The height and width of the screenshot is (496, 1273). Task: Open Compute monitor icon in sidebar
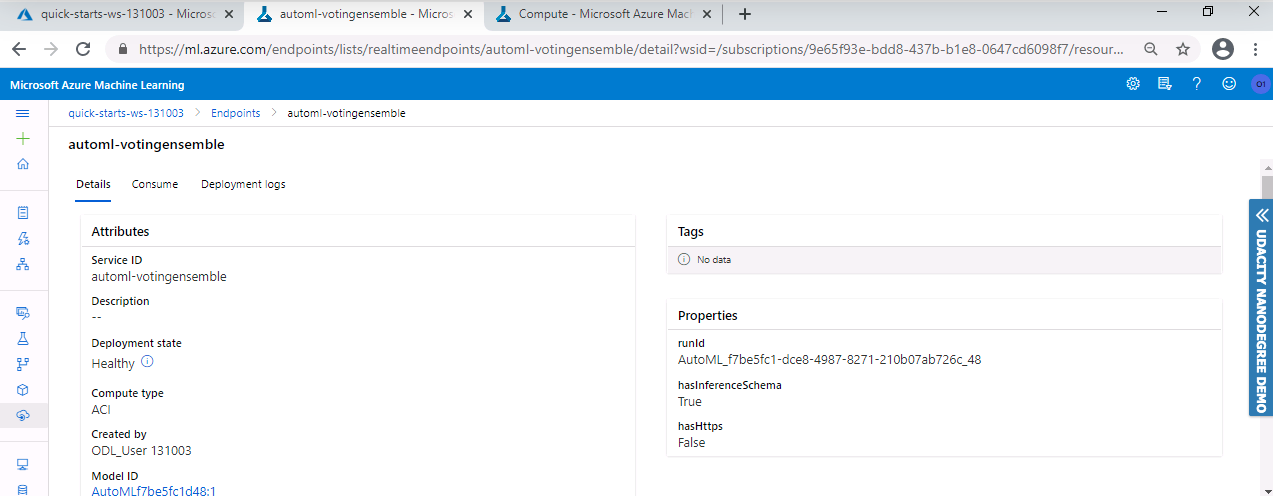[x=23, y=464]
